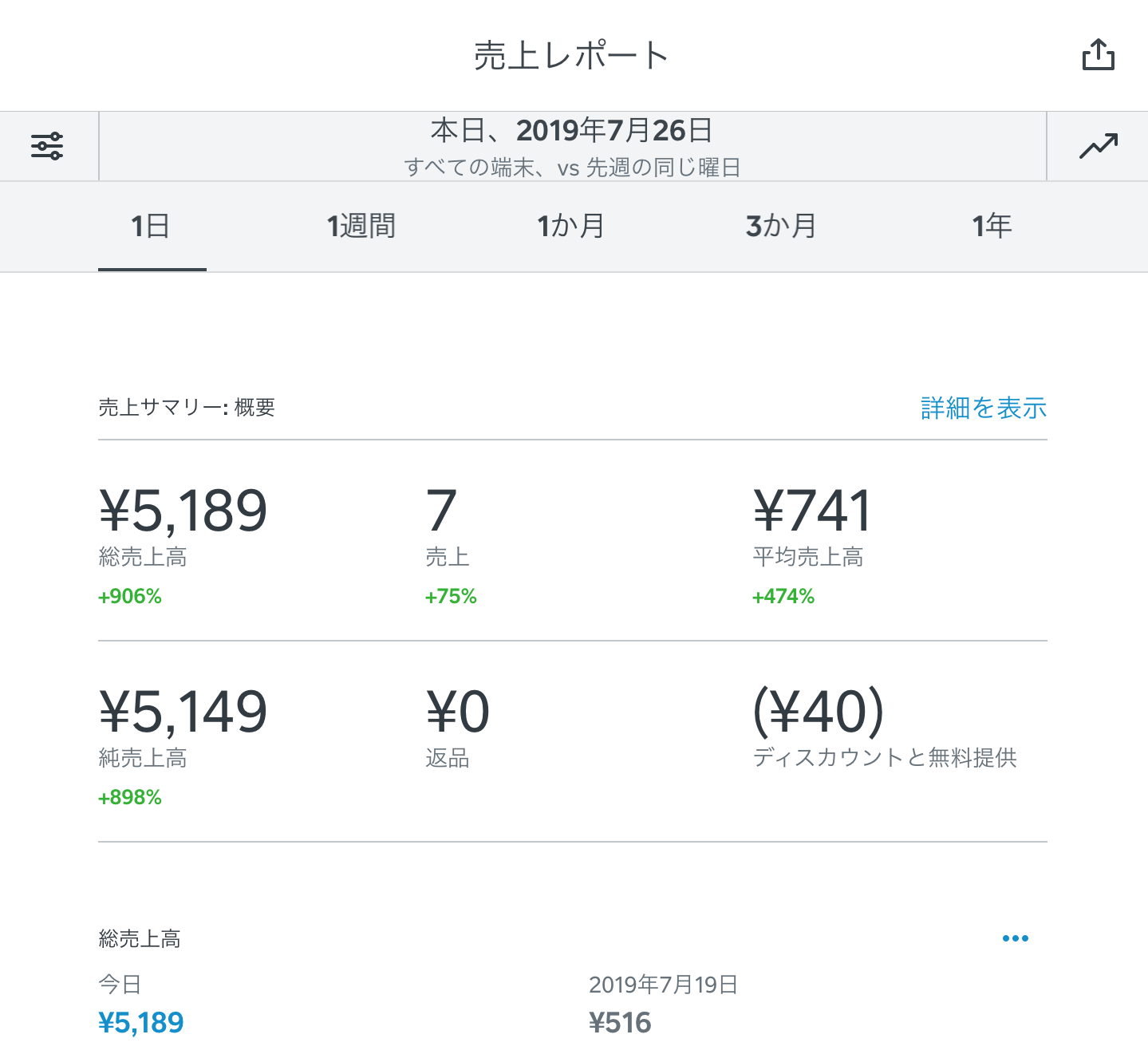This screenshot has width=1148, height=1058.
Task: Click the filter settings icon at top left
Action: [x=48, y=145]
